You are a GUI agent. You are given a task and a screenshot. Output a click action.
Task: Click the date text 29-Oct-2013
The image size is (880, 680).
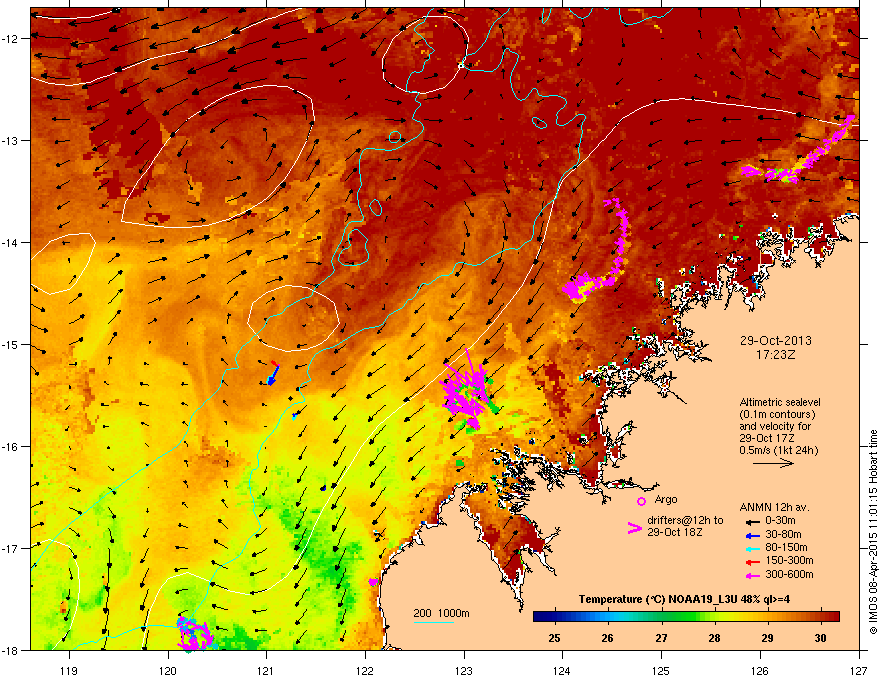click(x=776, y=341)
